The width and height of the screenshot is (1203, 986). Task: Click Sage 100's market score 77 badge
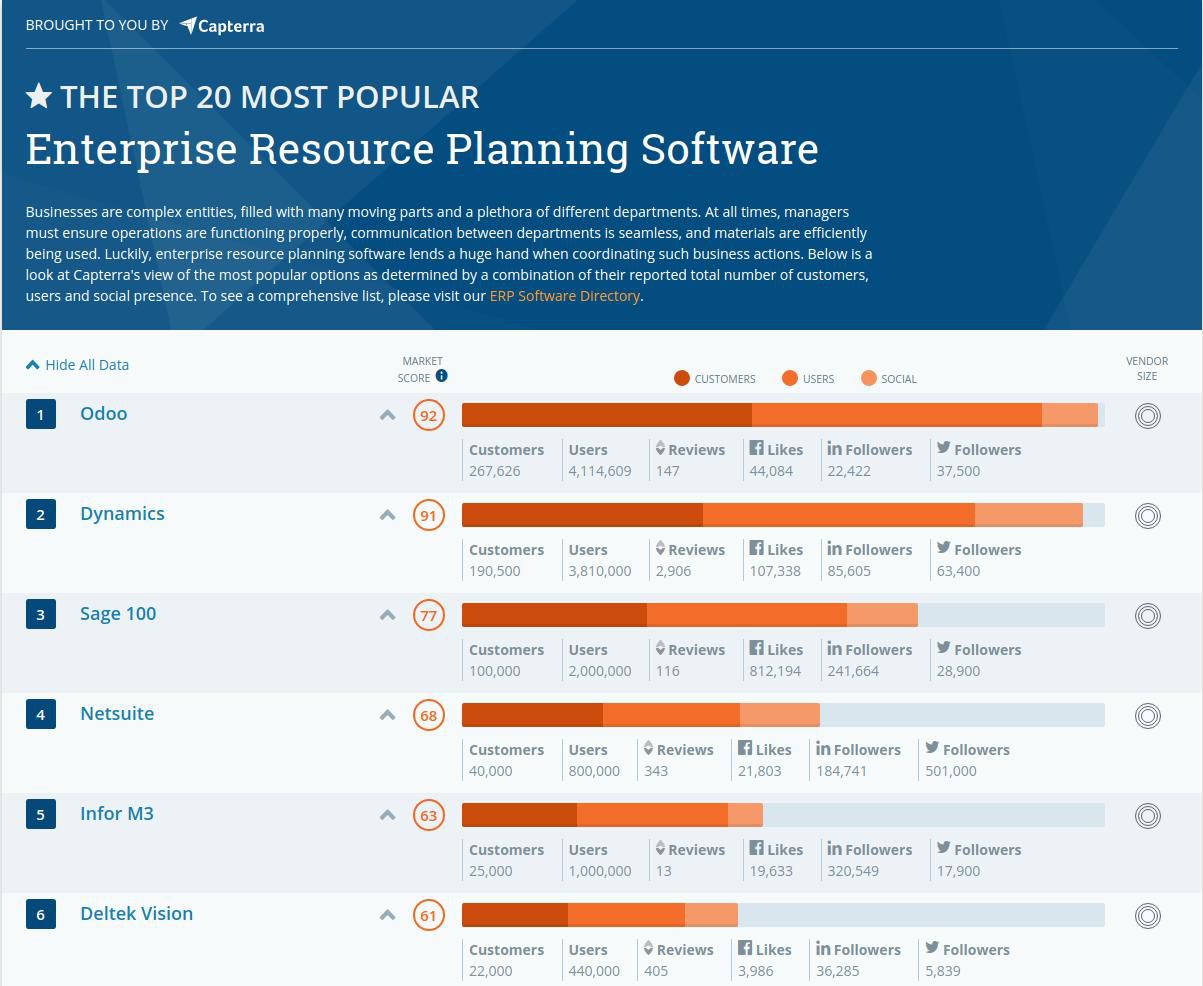tap(429, 615)
